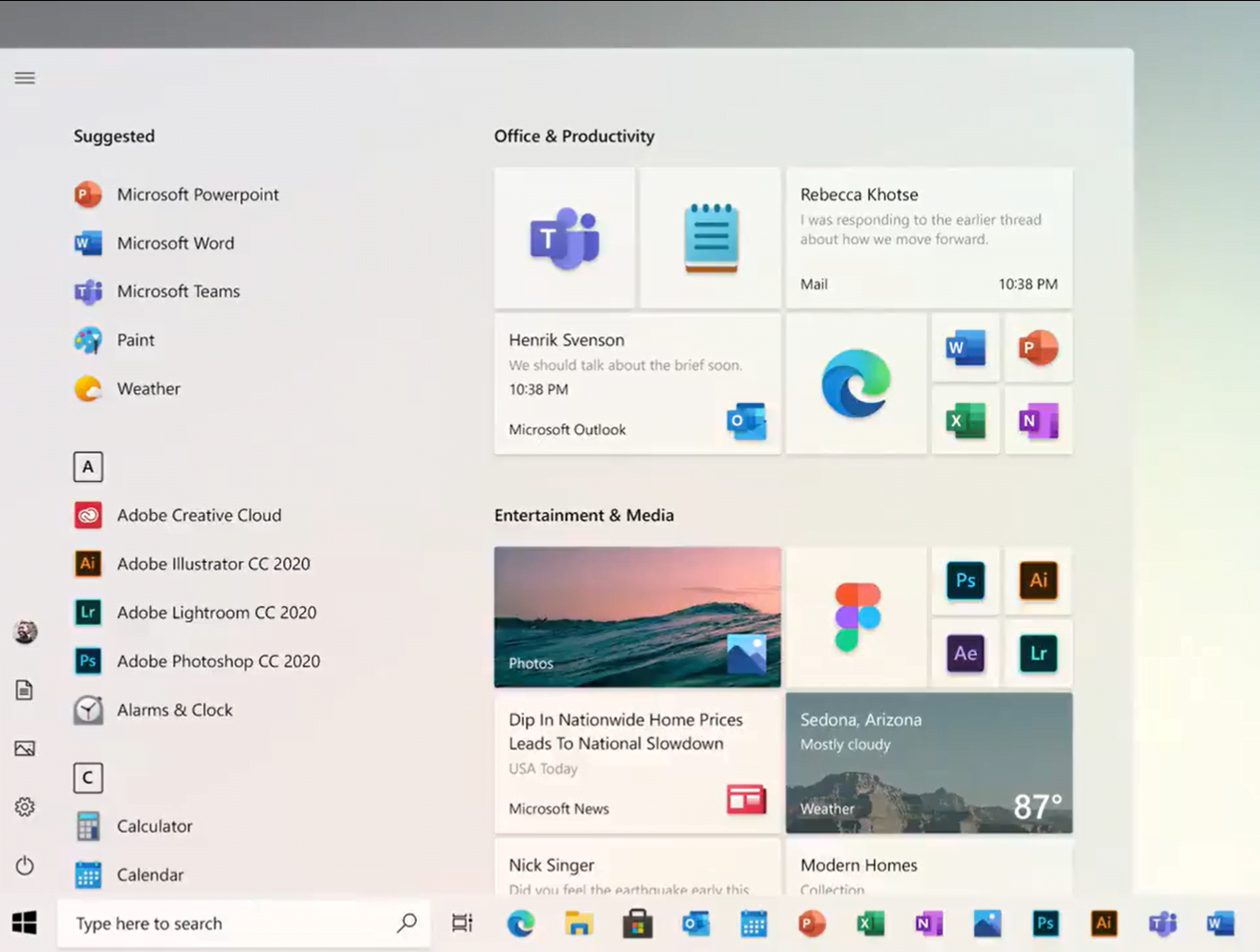
Task: Jump to letter A app group
Action: (88, 467)
